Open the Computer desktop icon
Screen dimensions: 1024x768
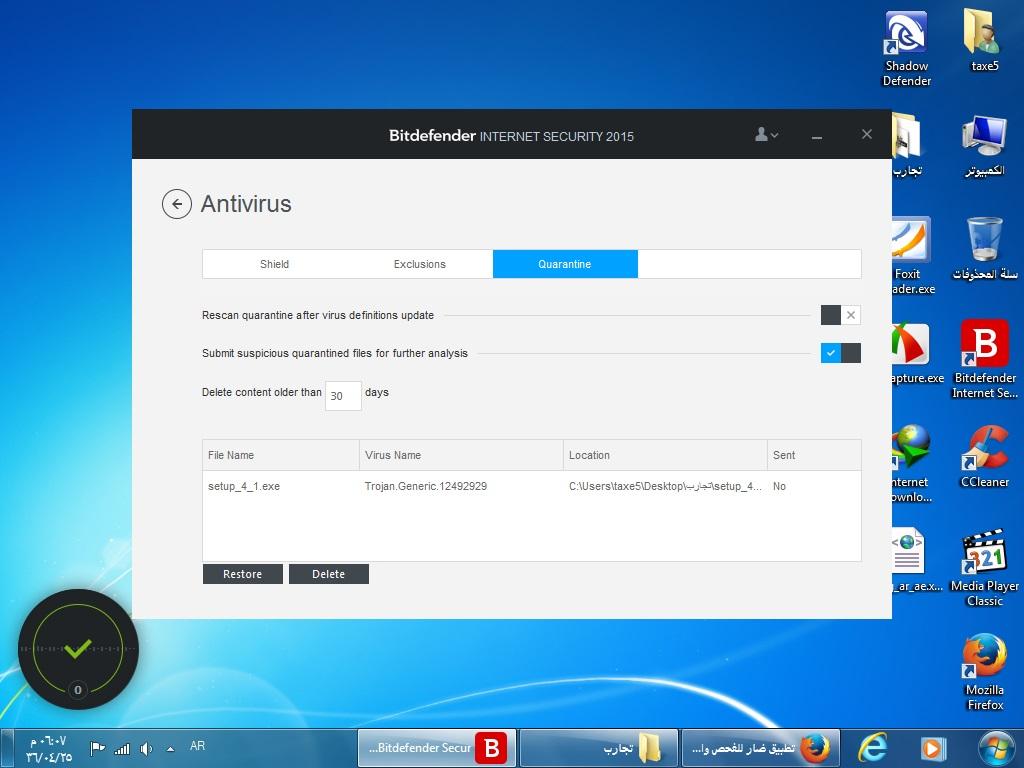pyautogui.click(x=985, y=145)
